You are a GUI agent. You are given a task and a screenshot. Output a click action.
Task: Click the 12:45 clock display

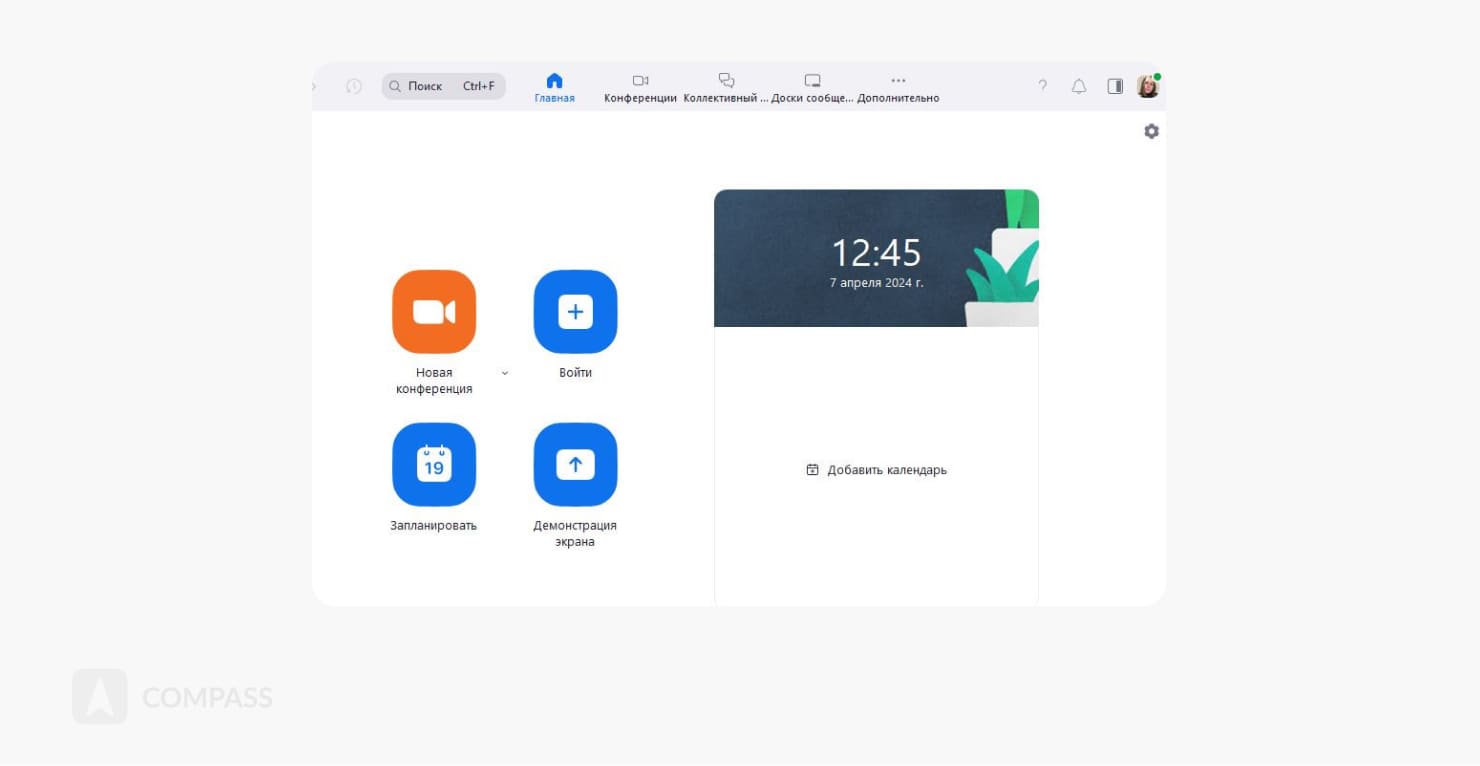point(876,253)
